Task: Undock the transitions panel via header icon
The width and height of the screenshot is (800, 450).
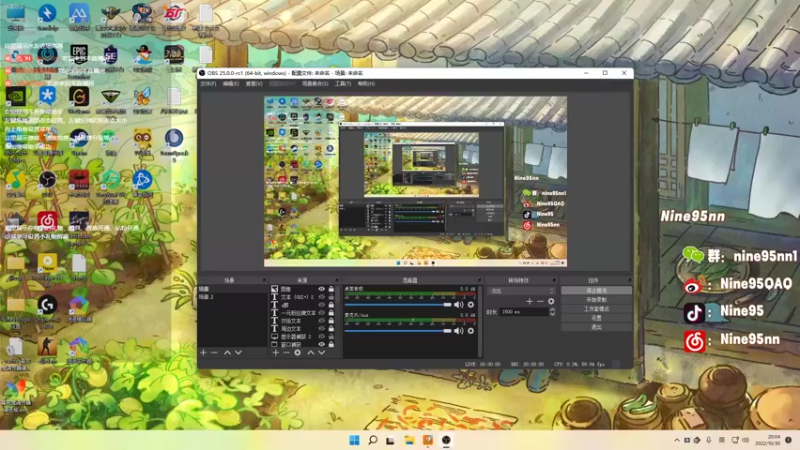Action: [554, 280]
